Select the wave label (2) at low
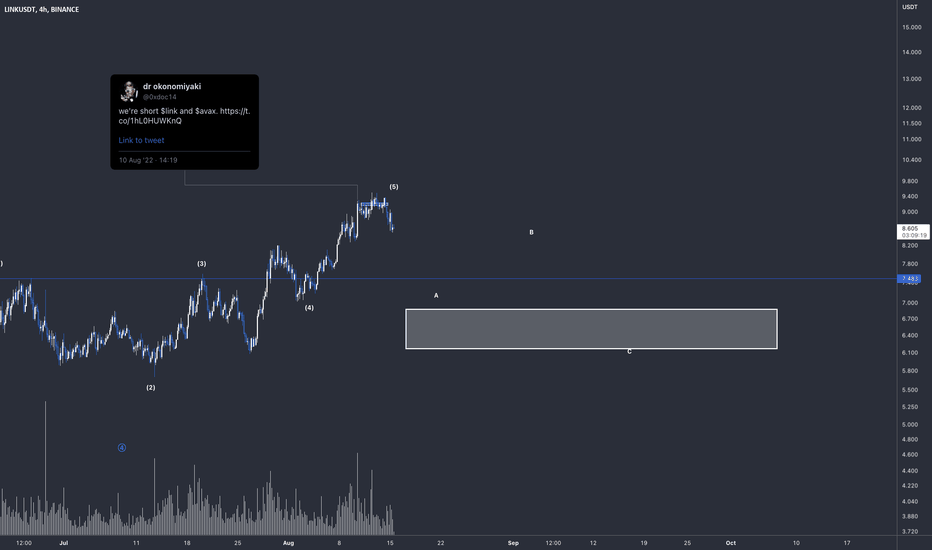The height and width of the screenshot is (550, 932). [151, 388]
